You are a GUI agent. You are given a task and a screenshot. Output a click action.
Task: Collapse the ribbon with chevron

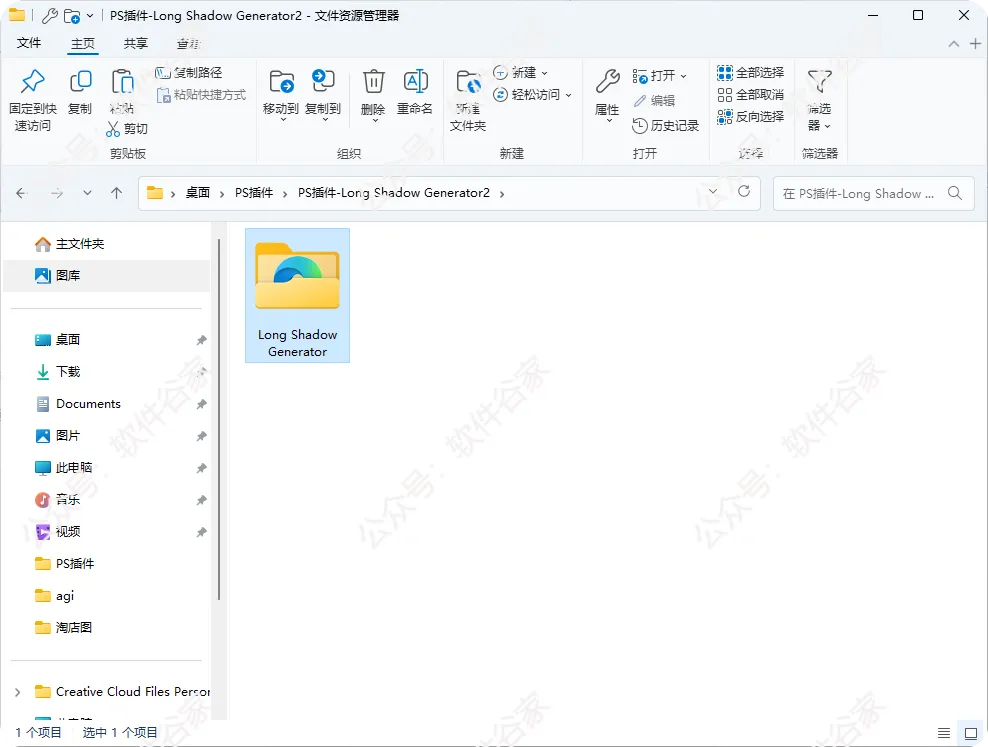click(x=954, y=43)
